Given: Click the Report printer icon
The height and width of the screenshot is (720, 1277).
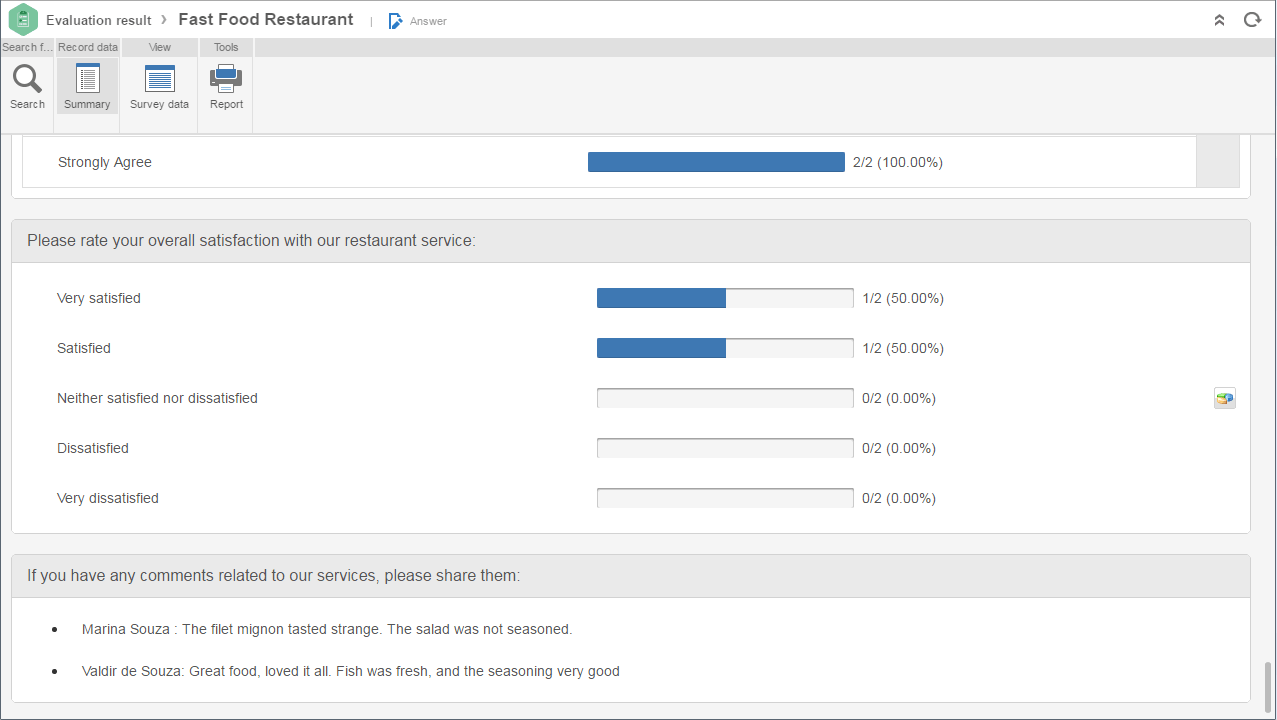Looking at the screenshot, I should 226,79.
